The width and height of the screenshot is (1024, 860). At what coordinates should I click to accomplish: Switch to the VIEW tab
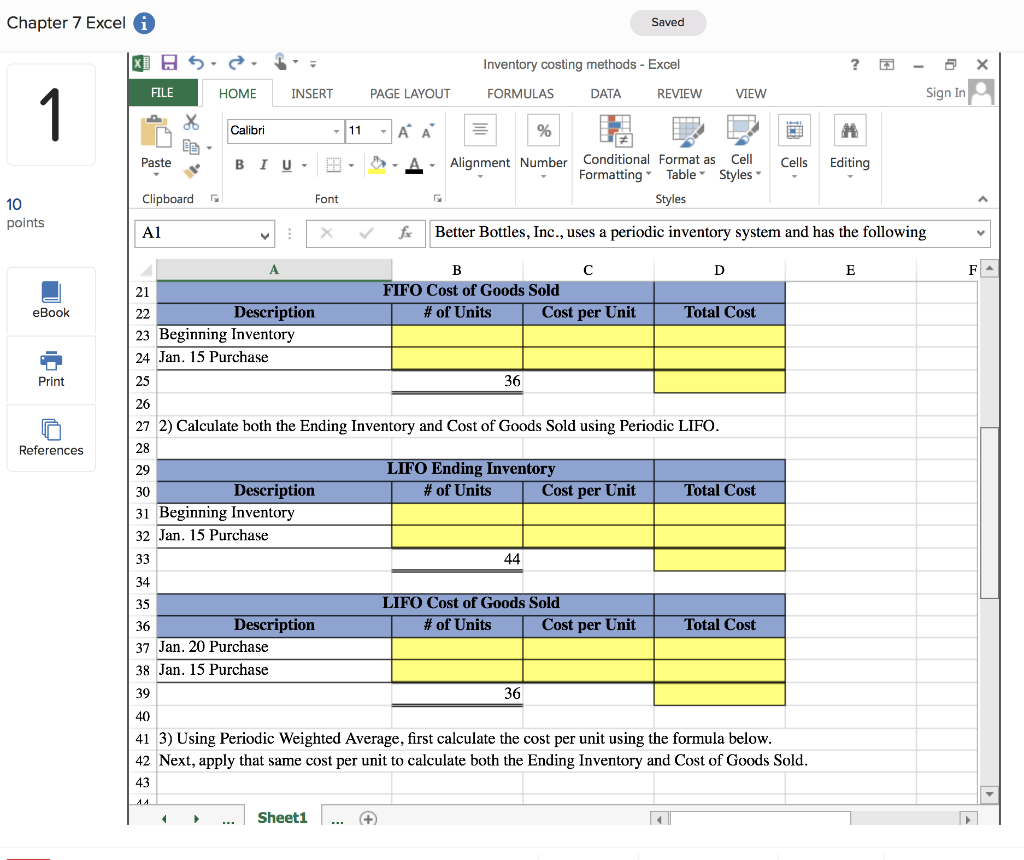pyautogui.click(x=750, y=93)
